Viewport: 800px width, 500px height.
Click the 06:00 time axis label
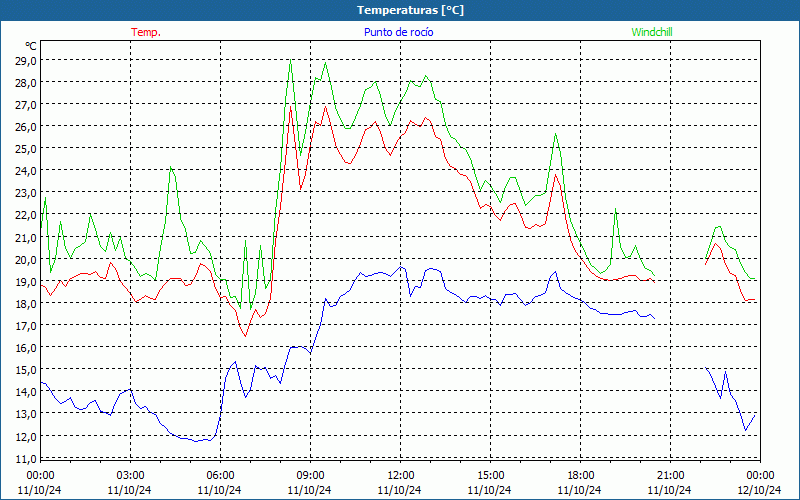pyautogui.click(x=220, y=476)
